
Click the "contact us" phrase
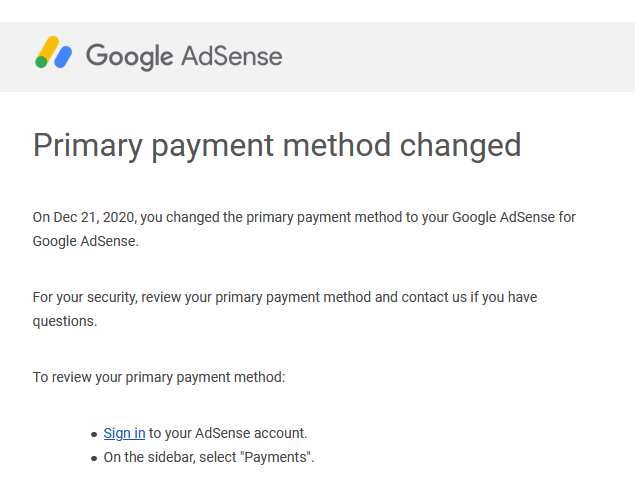coord(434,297)
